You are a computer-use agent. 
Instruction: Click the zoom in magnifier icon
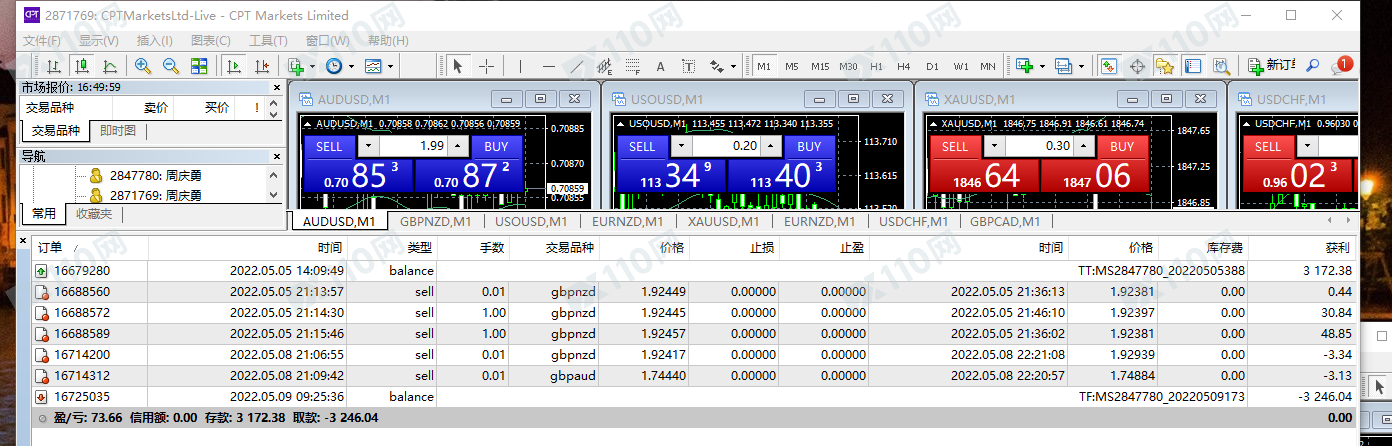[x=143, y=66]
